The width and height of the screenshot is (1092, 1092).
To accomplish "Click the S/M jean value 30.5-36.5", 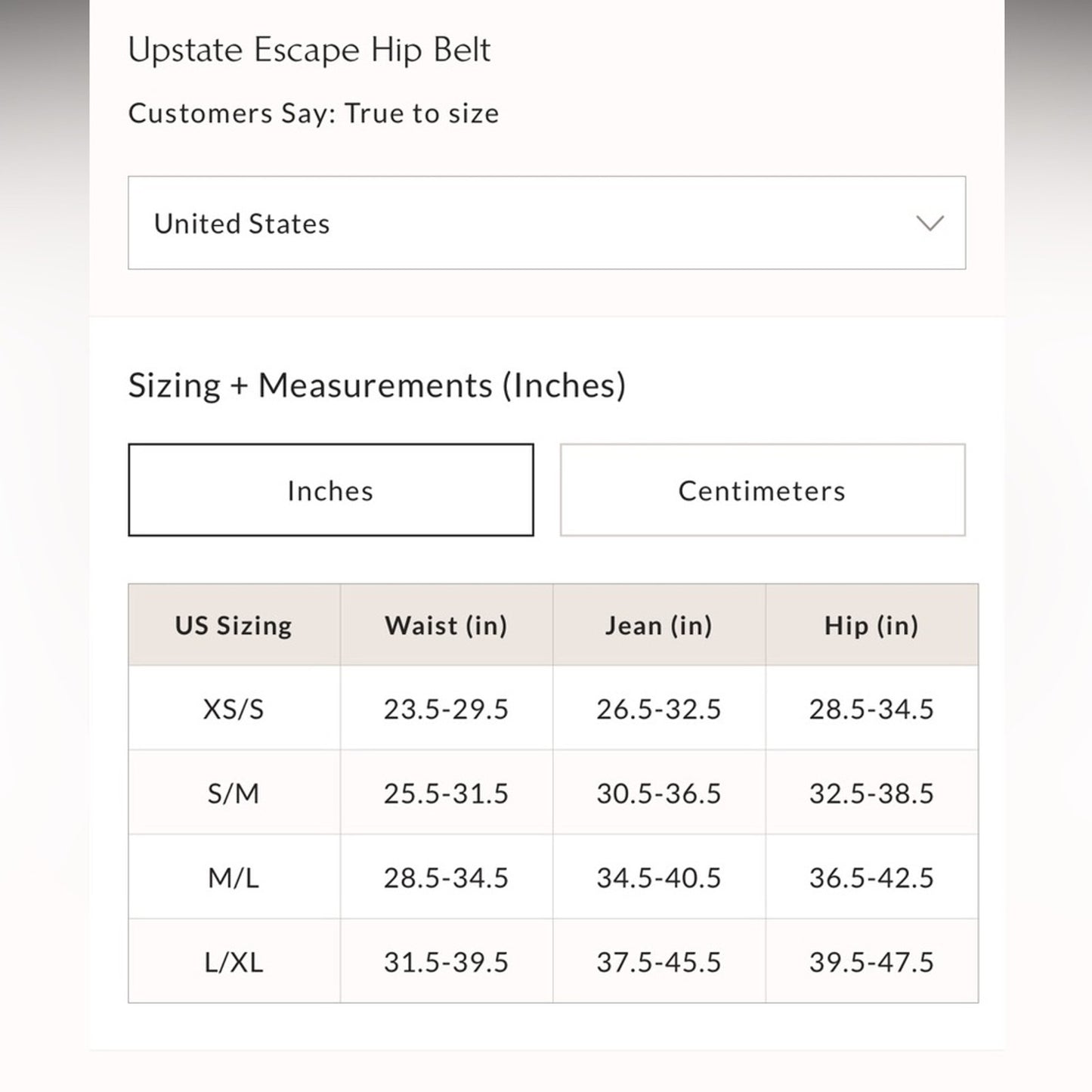I will [x=658, y=793].
